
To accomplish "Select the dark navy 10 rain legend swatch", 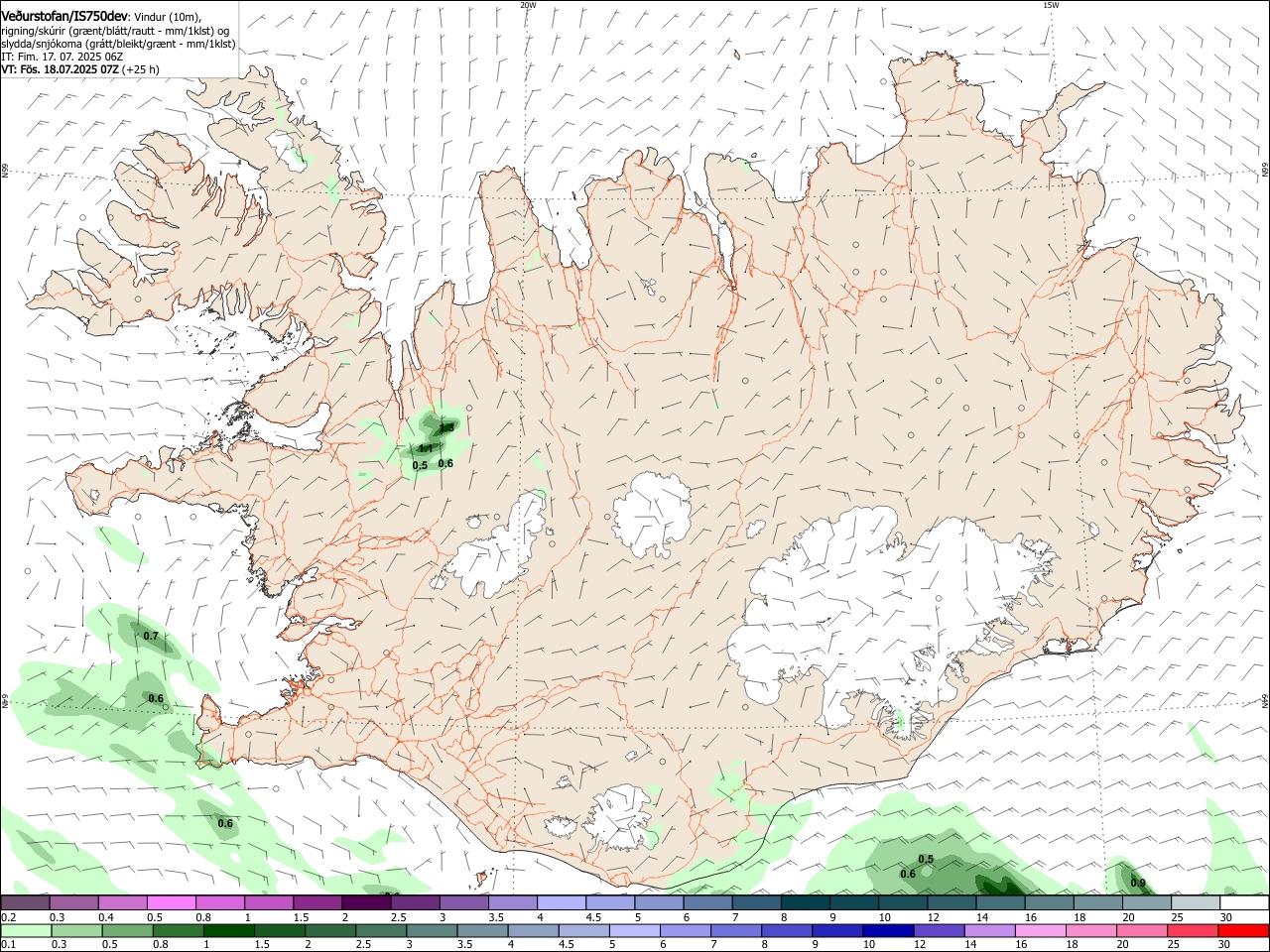I will (887, 930).
